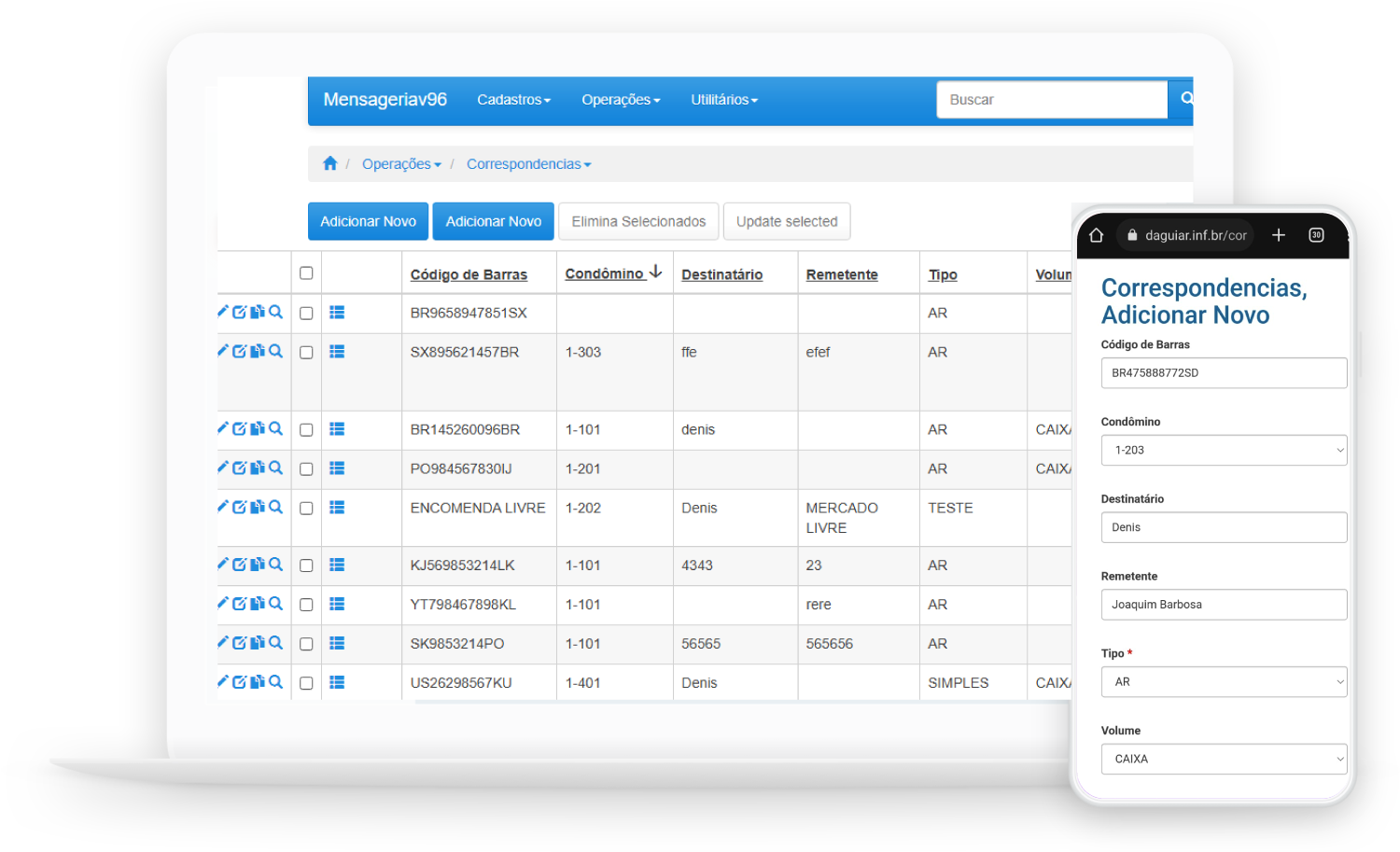
Task: Open the Operações menu in the top navbar
Action: 621,100
